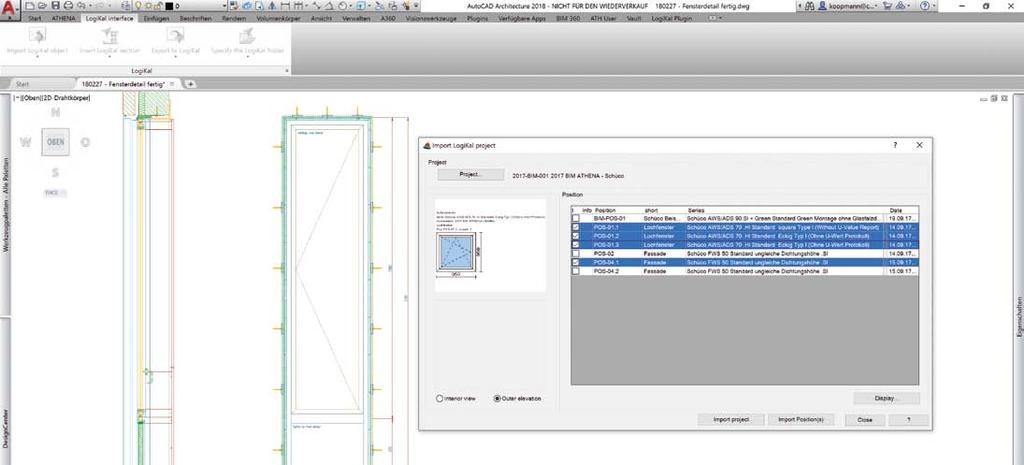Uncheck the POS-01.1 row checkbox

(575, 227)
